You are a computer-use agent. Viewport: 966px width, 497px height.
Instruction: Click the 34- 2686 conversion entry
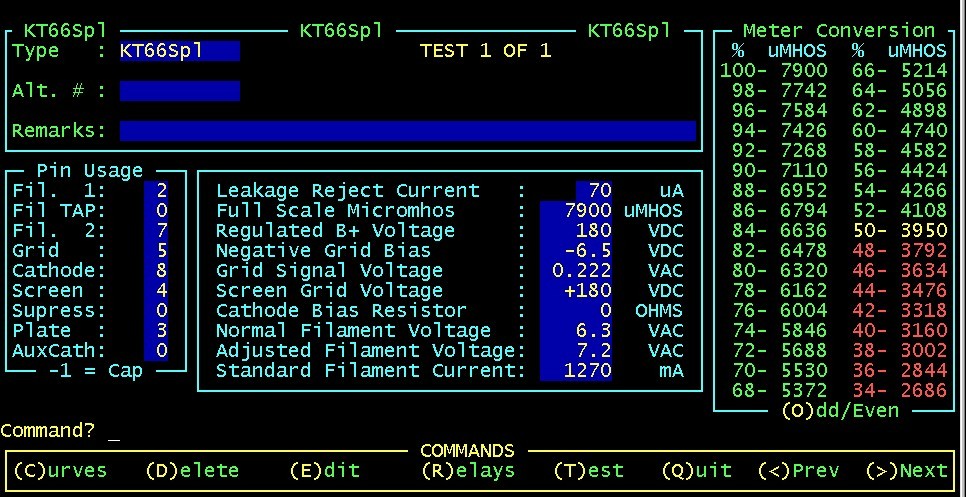click(900, 390)
